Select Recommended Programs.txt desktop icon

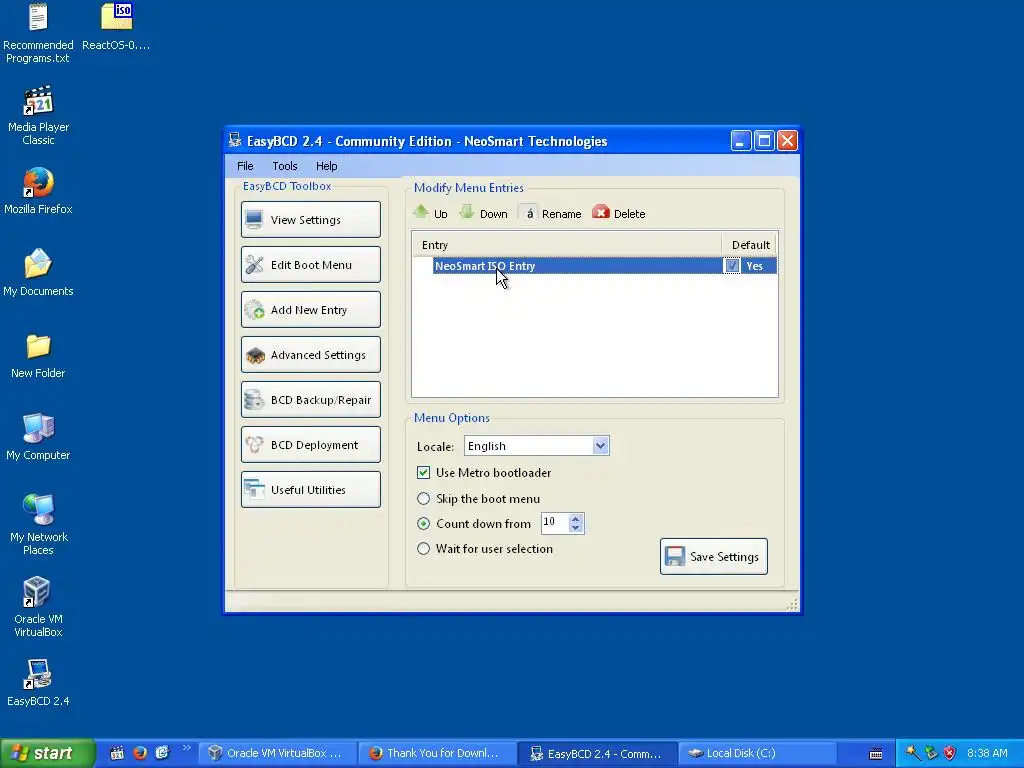click(38, 33)
